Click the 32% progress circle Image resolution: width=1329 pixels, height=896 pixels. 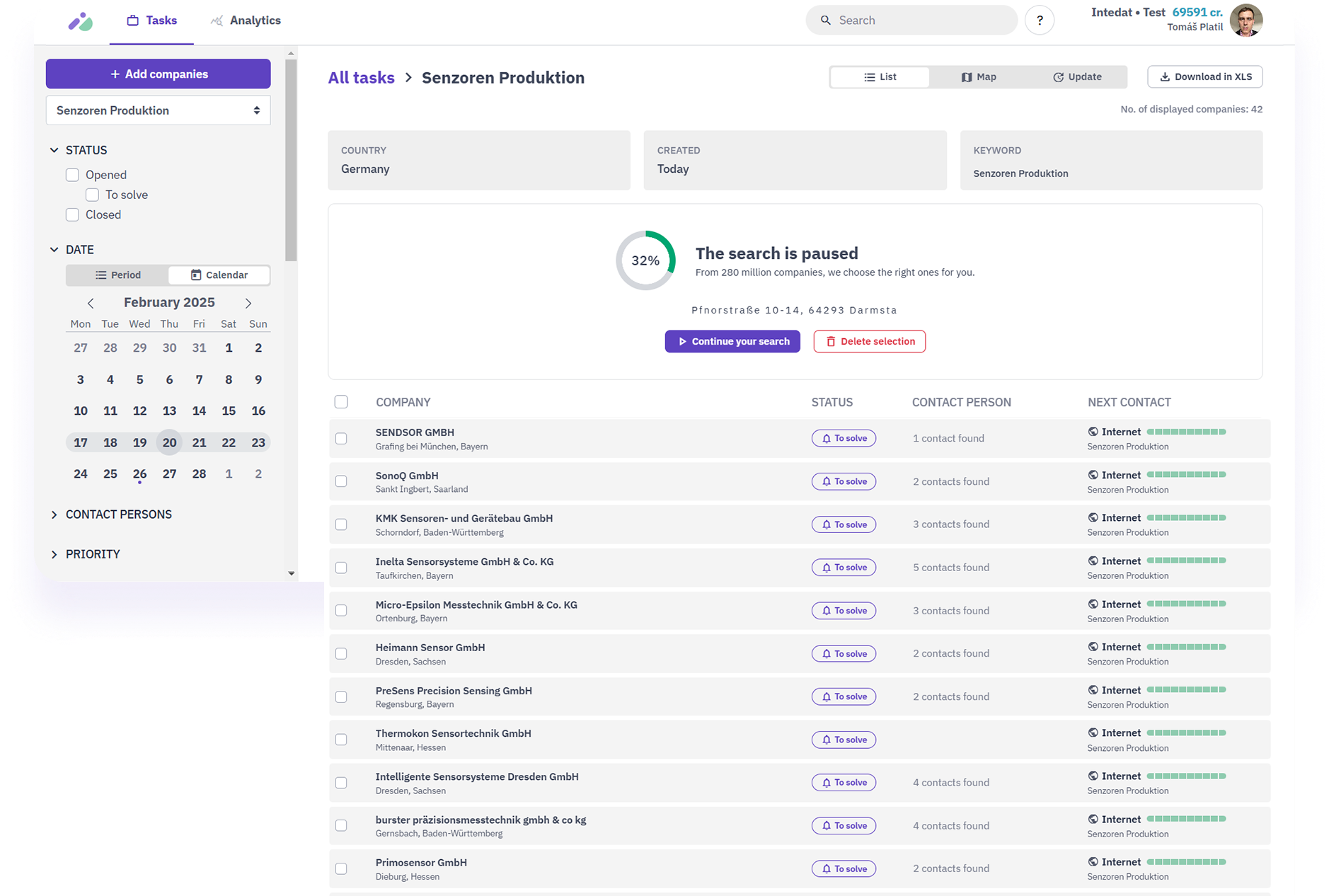(x=645, y=260)
